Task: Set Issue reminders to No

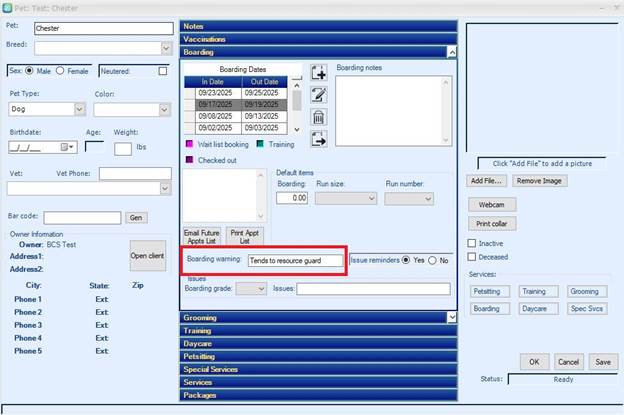Action: pos(432,261)
